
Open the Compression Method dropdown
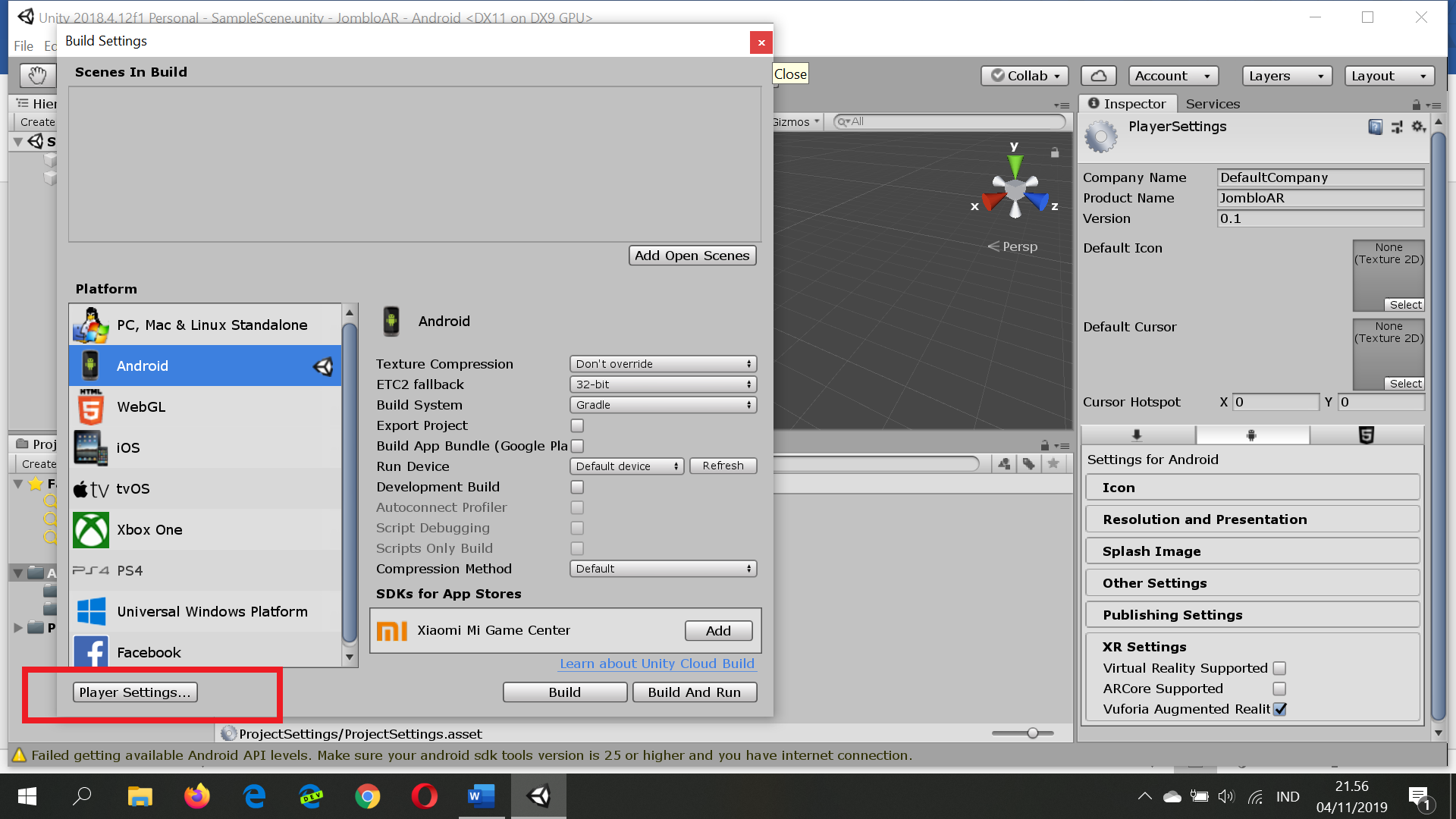(x=663, y=569)
